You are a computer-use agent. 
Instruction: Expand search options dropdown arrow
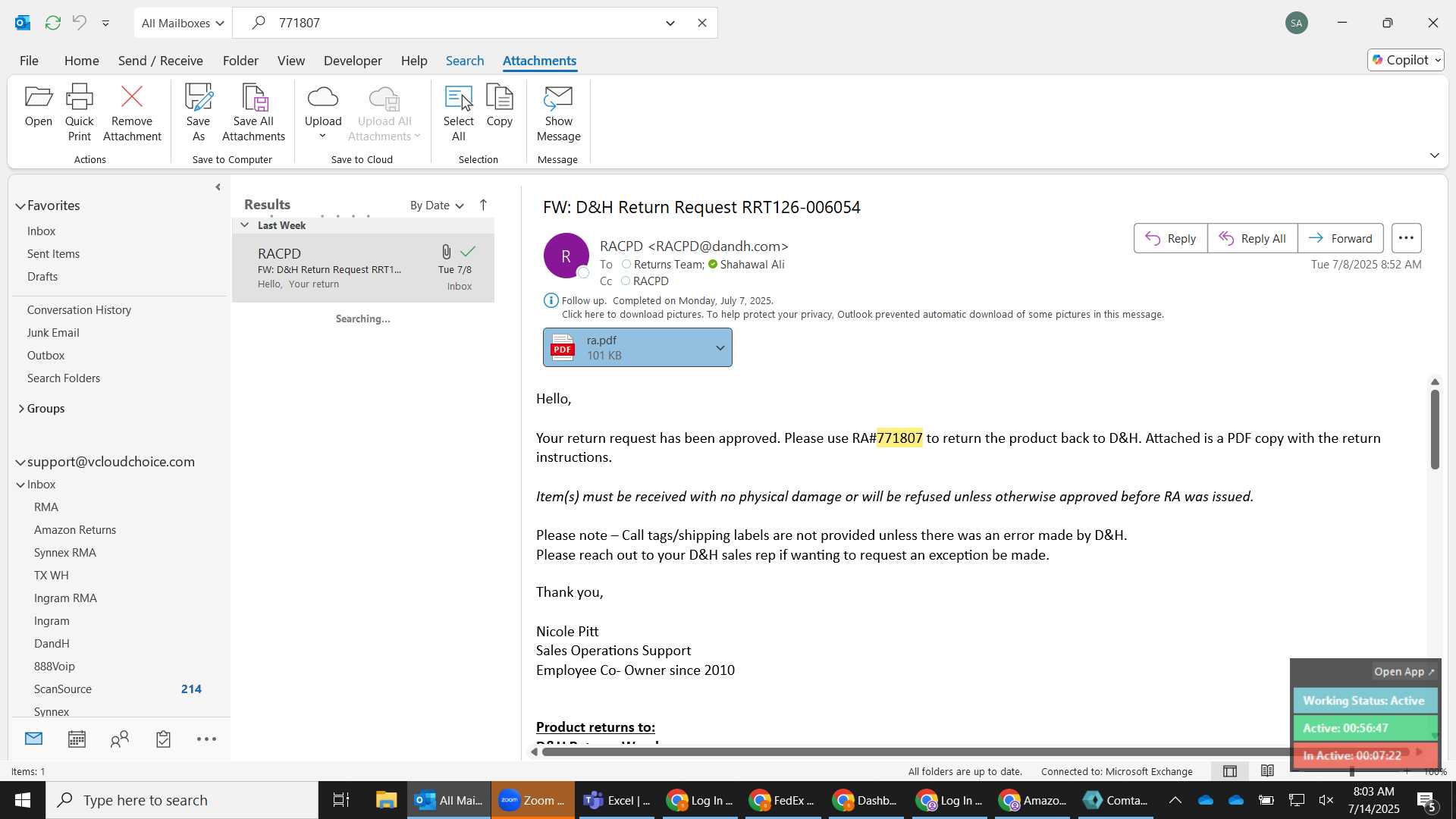click(670, 23)
